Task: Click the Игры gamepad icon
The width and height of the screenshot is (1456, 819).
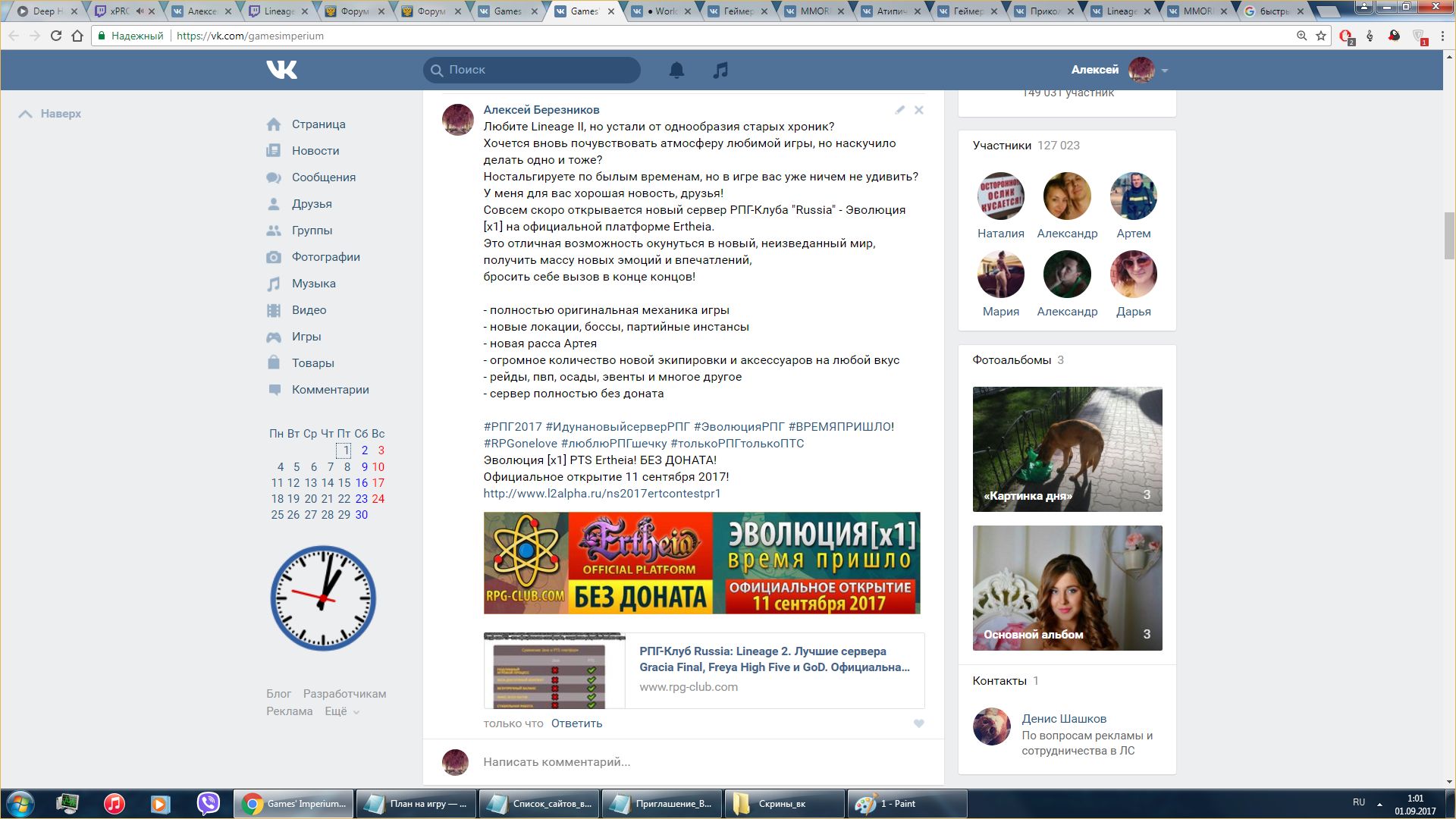Action: coord(274,337)
